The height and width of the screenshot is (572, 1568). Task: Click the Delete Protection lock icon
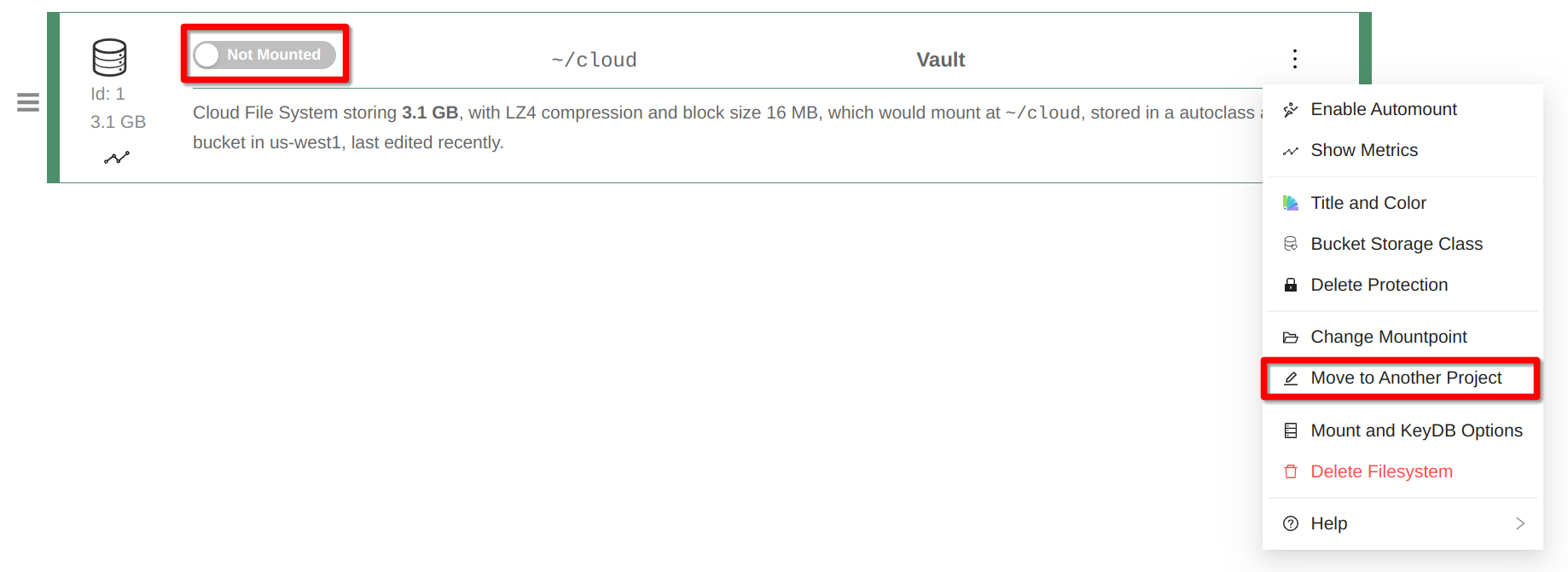click(x=1291, y=285)
